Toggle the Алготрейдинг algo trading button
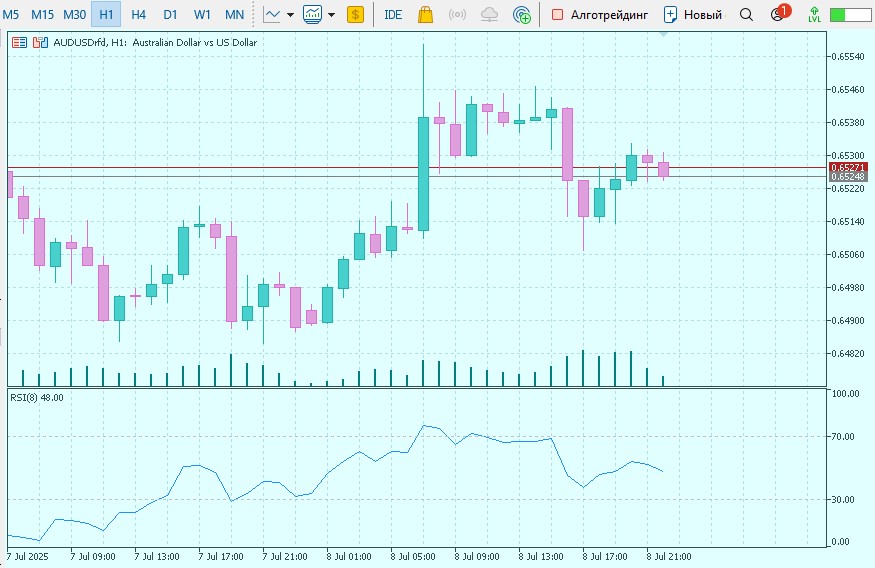 599,15
